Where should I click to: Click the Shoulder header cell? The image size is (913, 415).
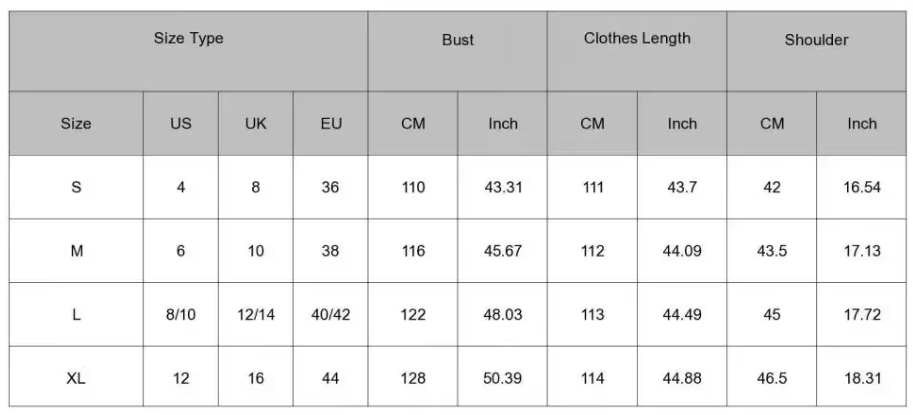(816, 40)
